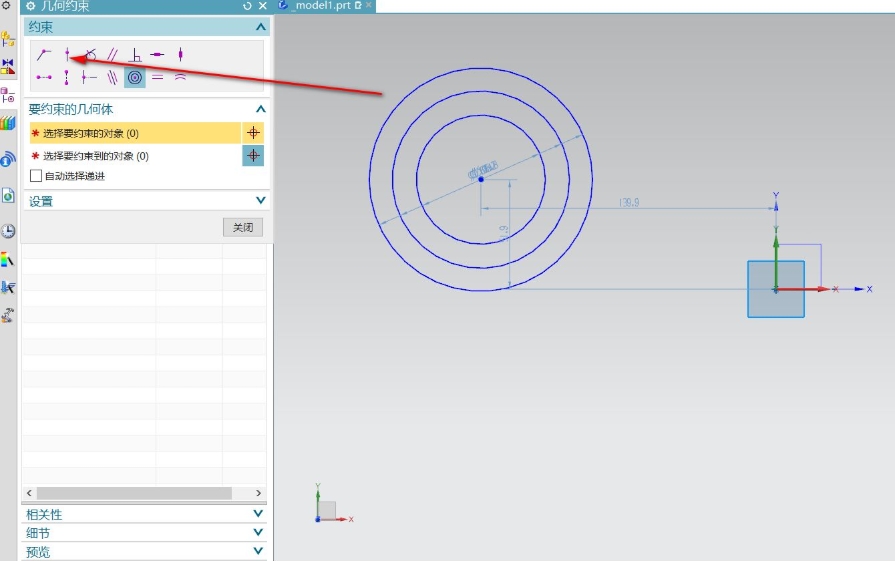Click crosshair for 选择要约束到的对象
895x561 pixels.
253,155
